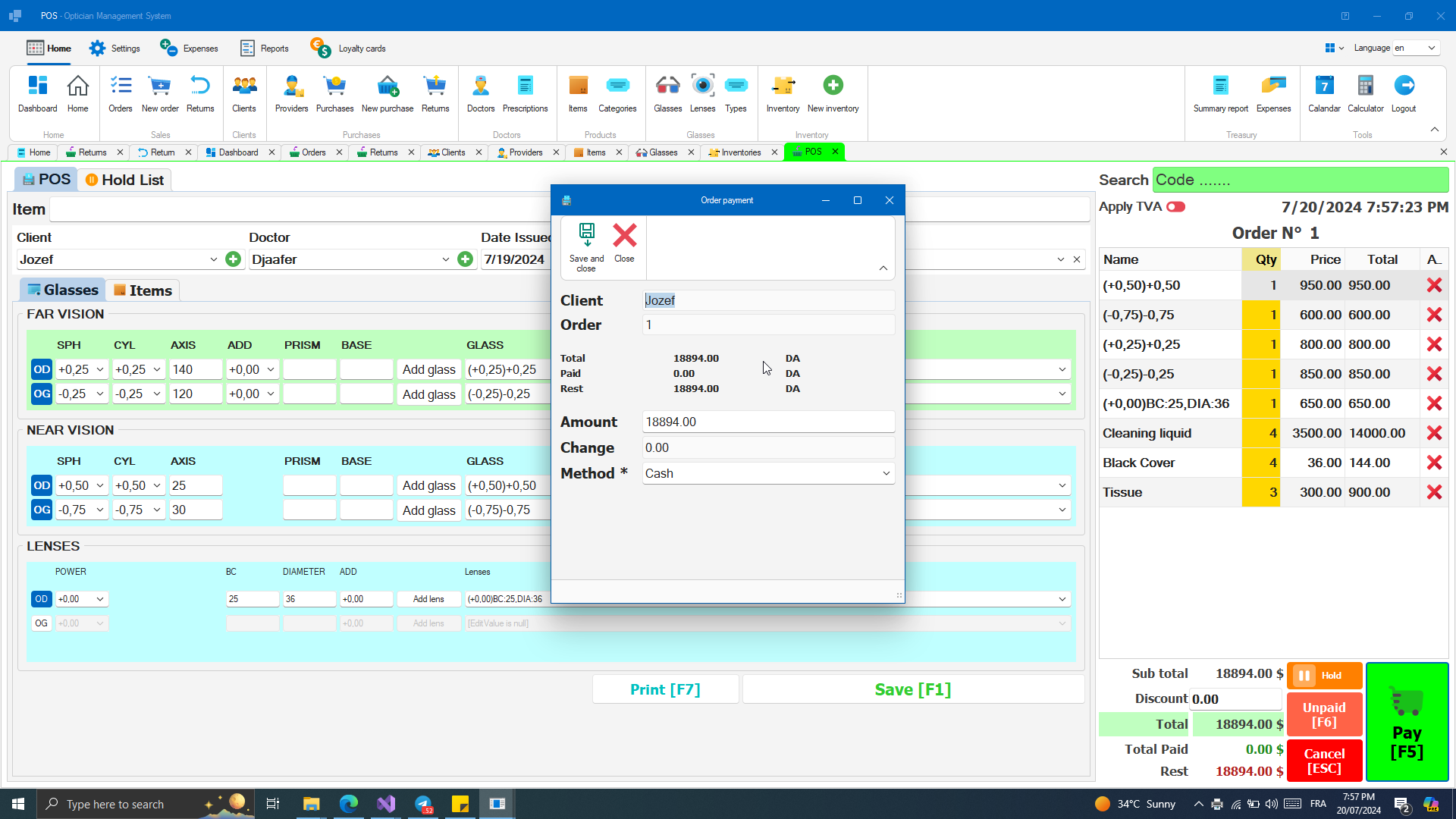Screen dimensions: 1456x819
Task: Switch to the Hold List tab
Action: (x=124, y=180)
